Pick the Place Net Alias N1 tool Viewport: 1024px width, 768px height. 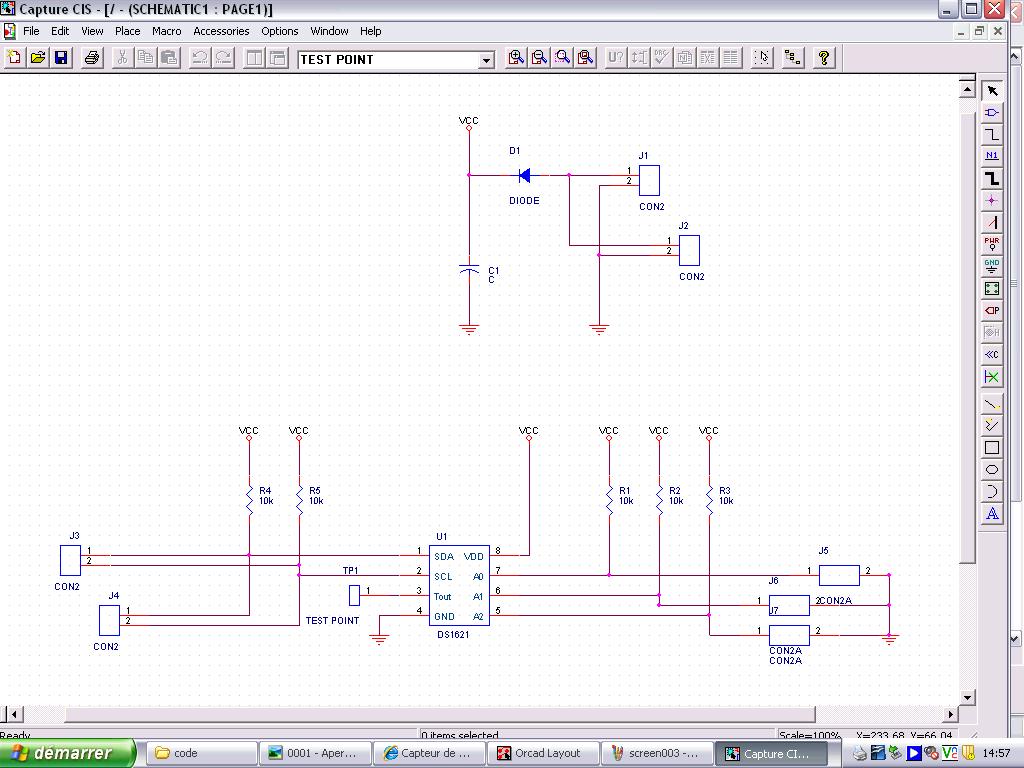(x=992, y=156)
